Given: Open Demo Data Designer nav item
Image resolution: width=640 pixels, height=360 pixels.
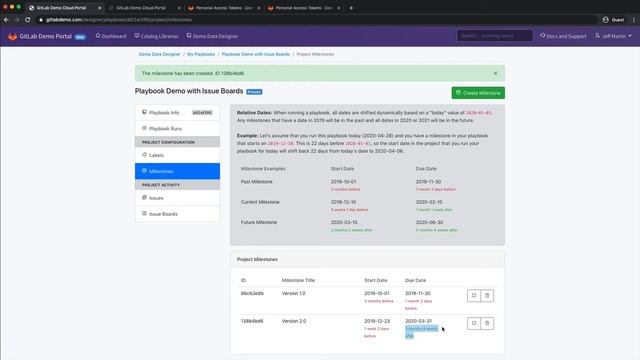Looking at the screenshot, I should click(212, 36).
